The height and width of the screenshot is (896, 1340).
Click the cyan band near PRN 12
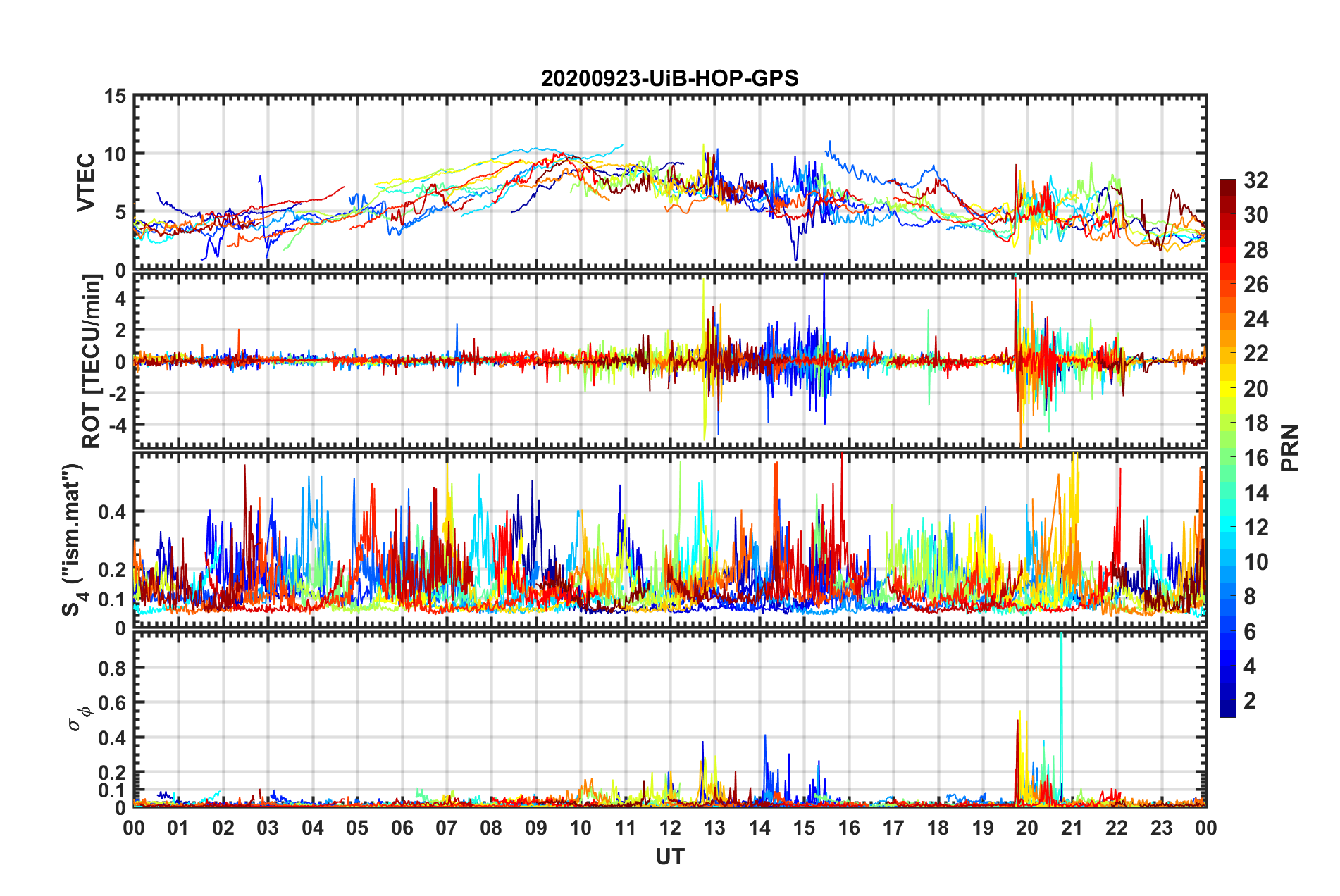click(1227, 526)
